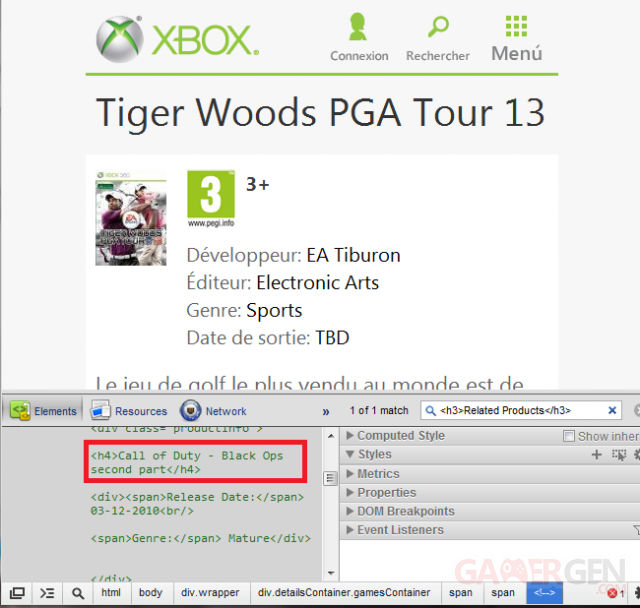Image resolution: width=640 pixels, height=608 pixels.
Task: Switch to the Network panel tab
Action: [213, 411]
